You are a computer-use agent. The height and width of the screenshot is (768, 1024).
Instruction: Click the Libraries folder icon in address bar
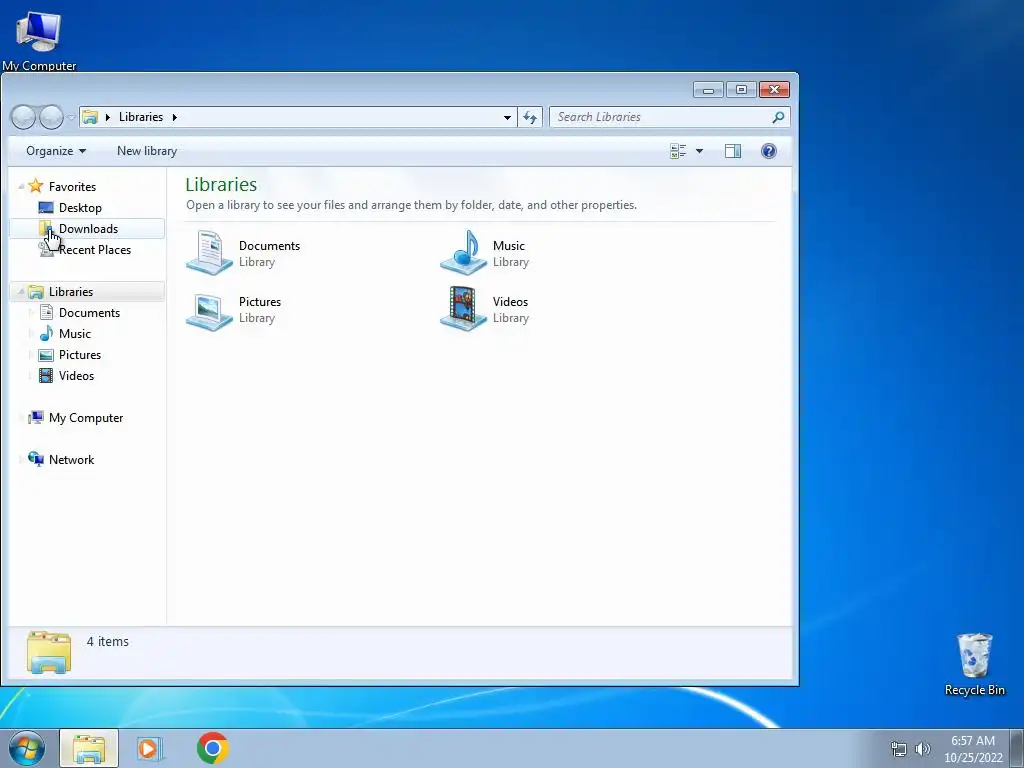tap(90, 117)
